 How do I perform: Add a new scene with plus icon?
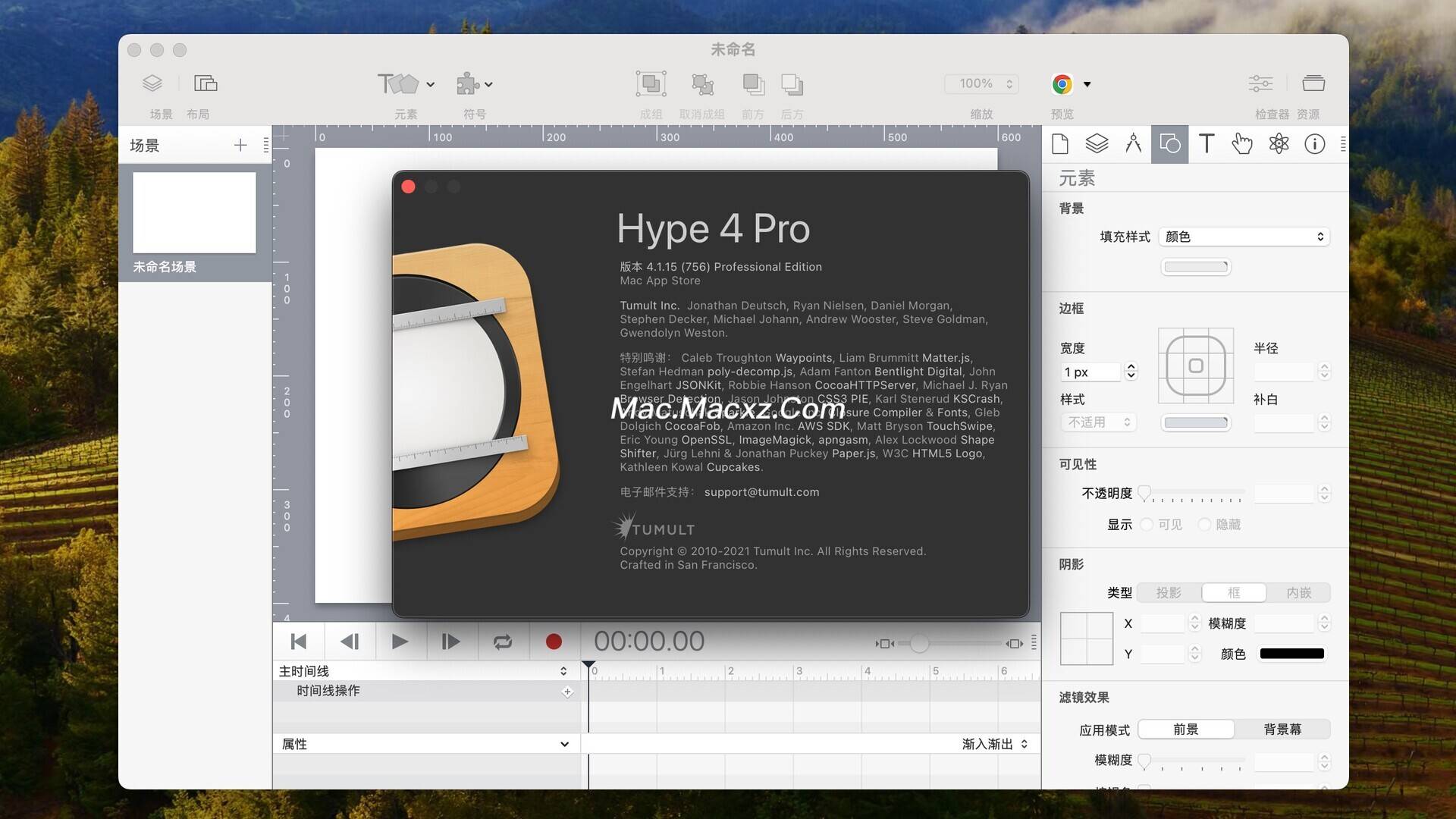240,145
